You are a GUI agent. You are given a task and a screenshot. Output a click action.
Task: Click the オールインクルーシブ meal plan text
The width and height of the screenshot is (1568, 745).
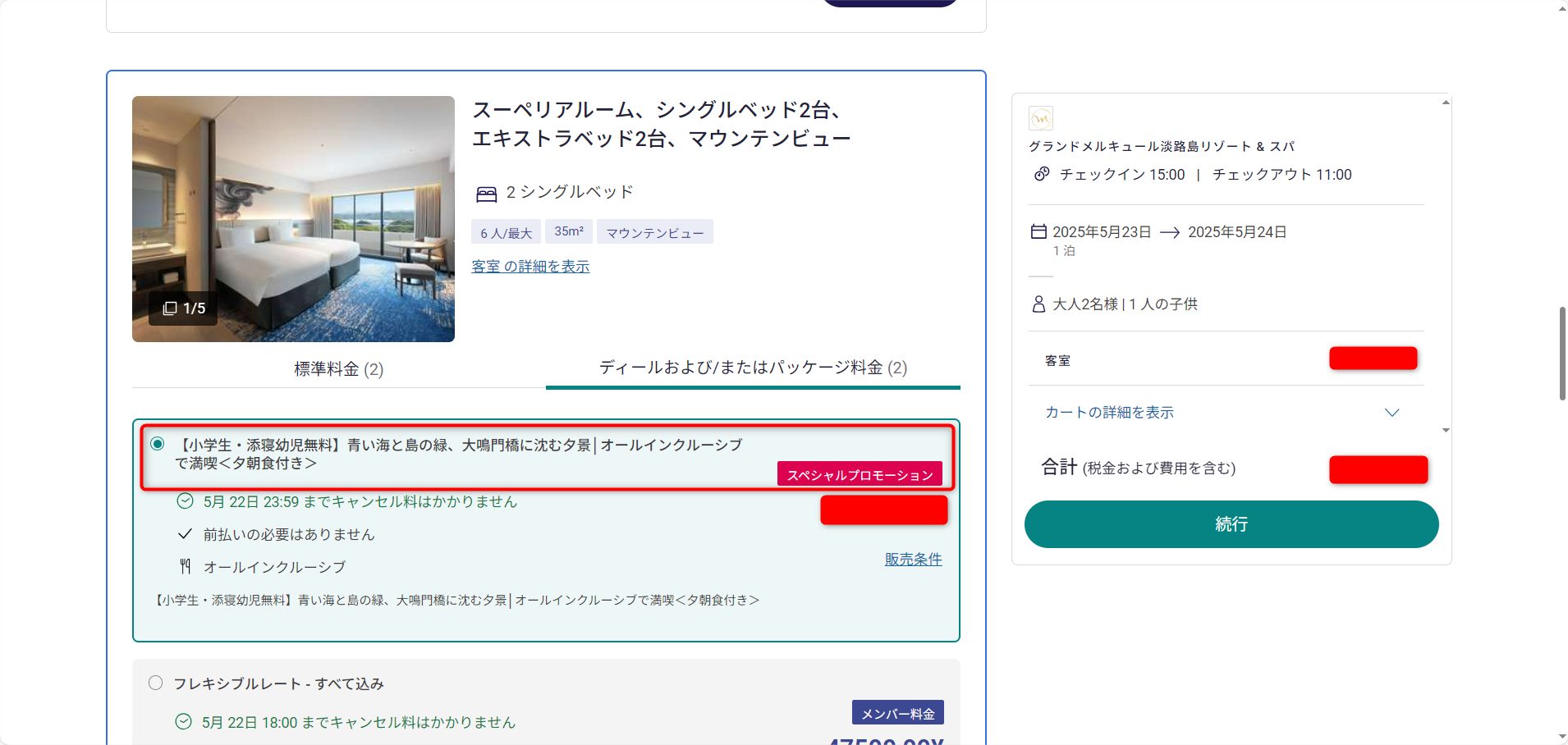[x=274, y=567]
